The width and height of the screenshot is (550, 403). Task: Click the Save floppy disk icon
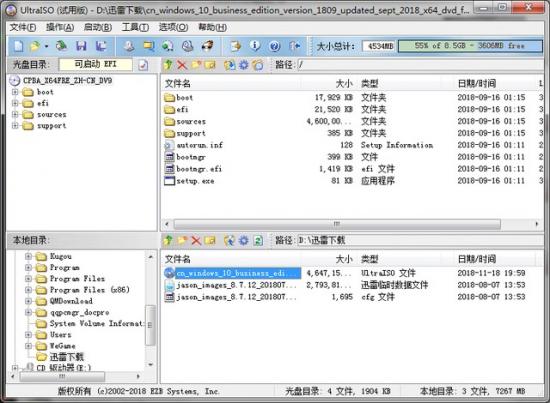(81, 46)
